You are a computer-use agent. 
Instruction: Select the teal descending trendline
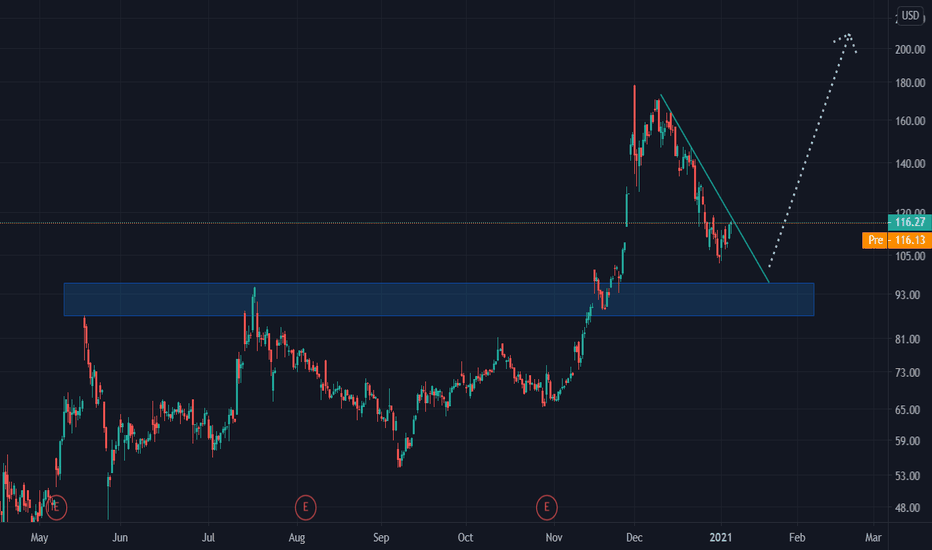coord(714,188)
